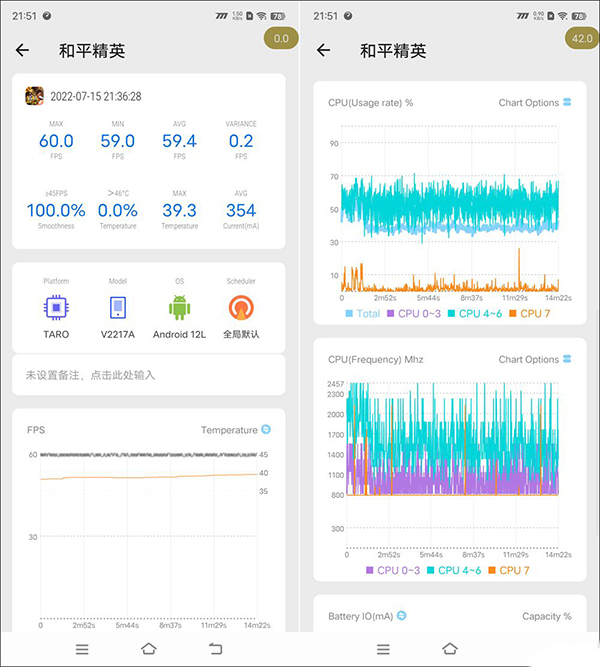Click the note input field 未设置备注
The width and height of the screenshot is (600, 667).
(149, 375)
